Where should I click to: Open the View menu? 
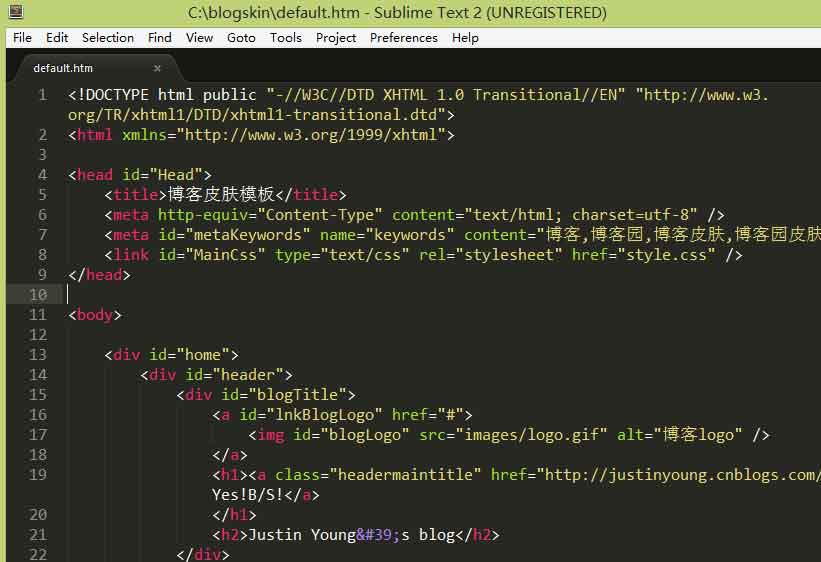pyautogui.click(x=199, y=38)
